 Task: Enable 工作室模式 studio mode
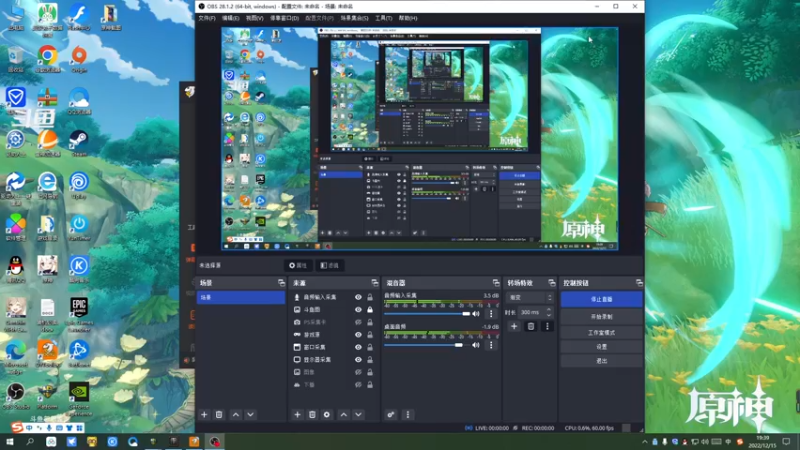(602, 333)
